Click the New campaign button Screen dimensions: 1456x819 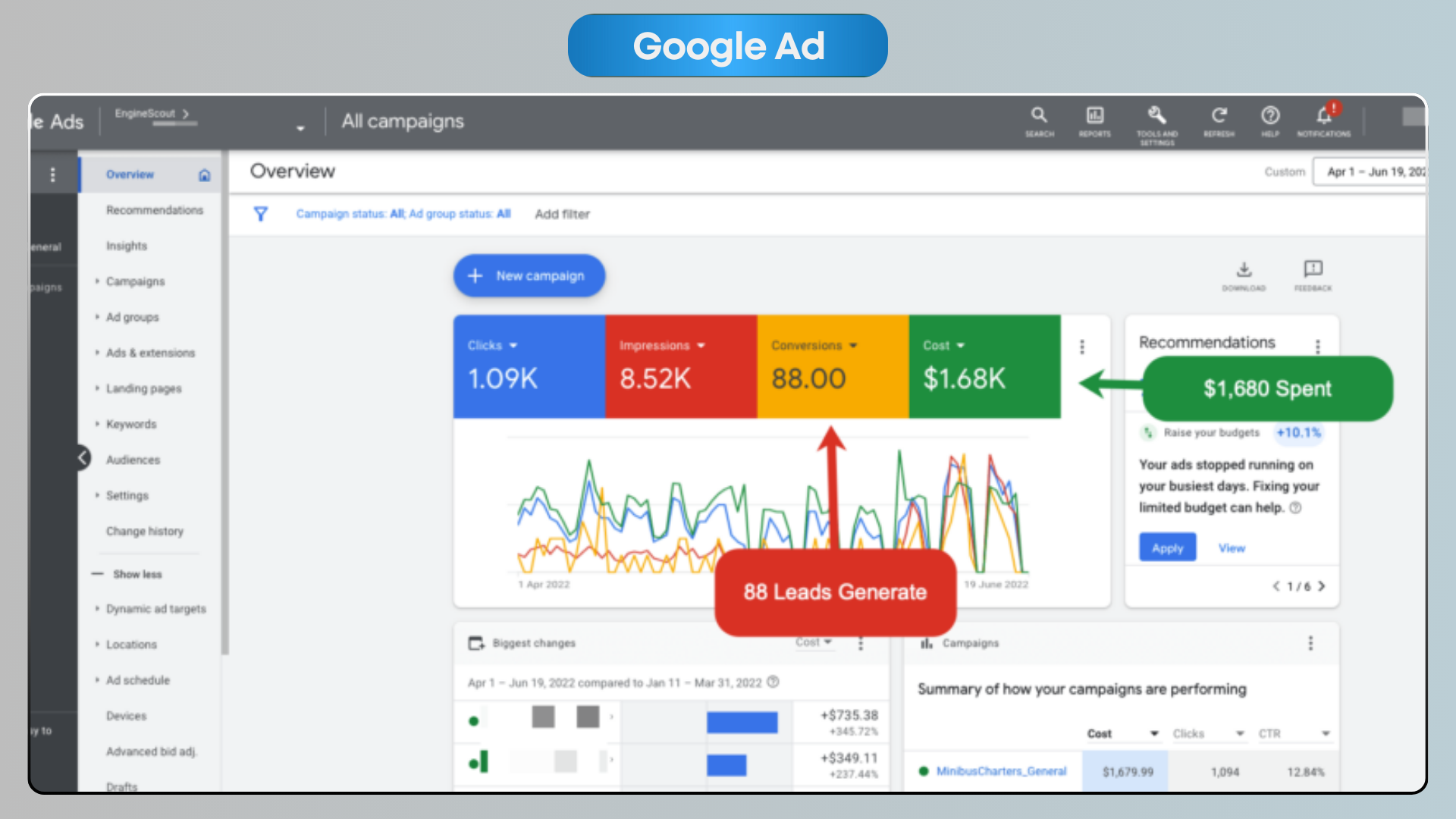[529, 276]
